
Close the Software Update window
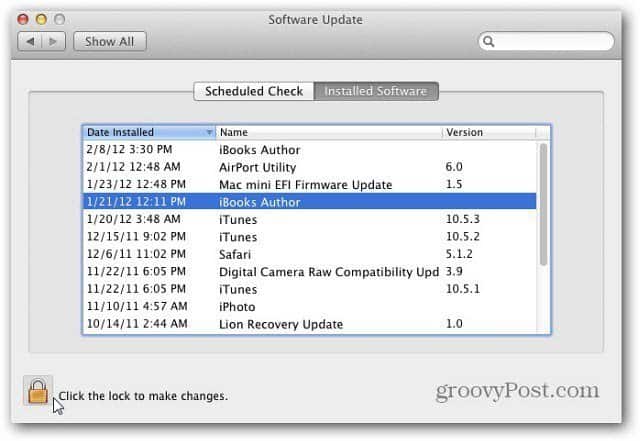click(23, 19)
